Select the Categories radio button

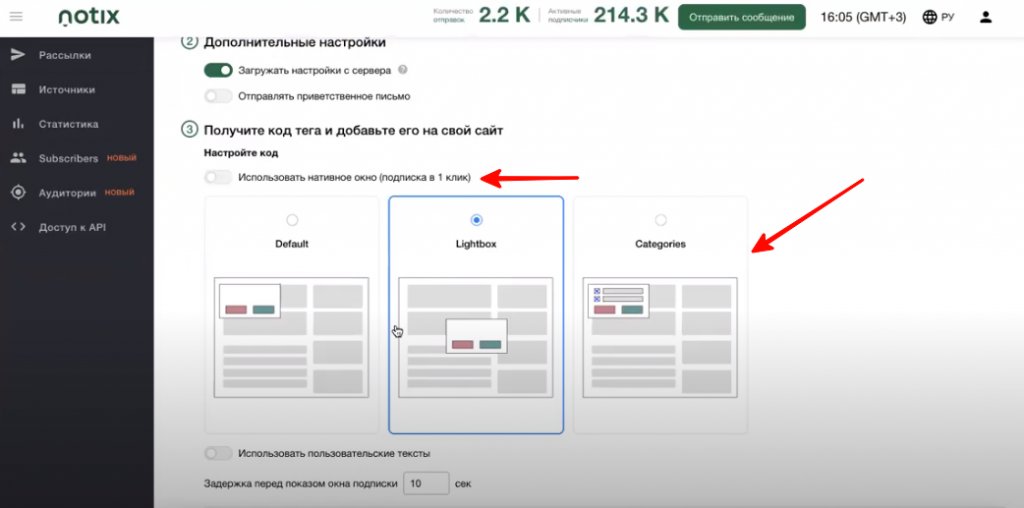660,220
